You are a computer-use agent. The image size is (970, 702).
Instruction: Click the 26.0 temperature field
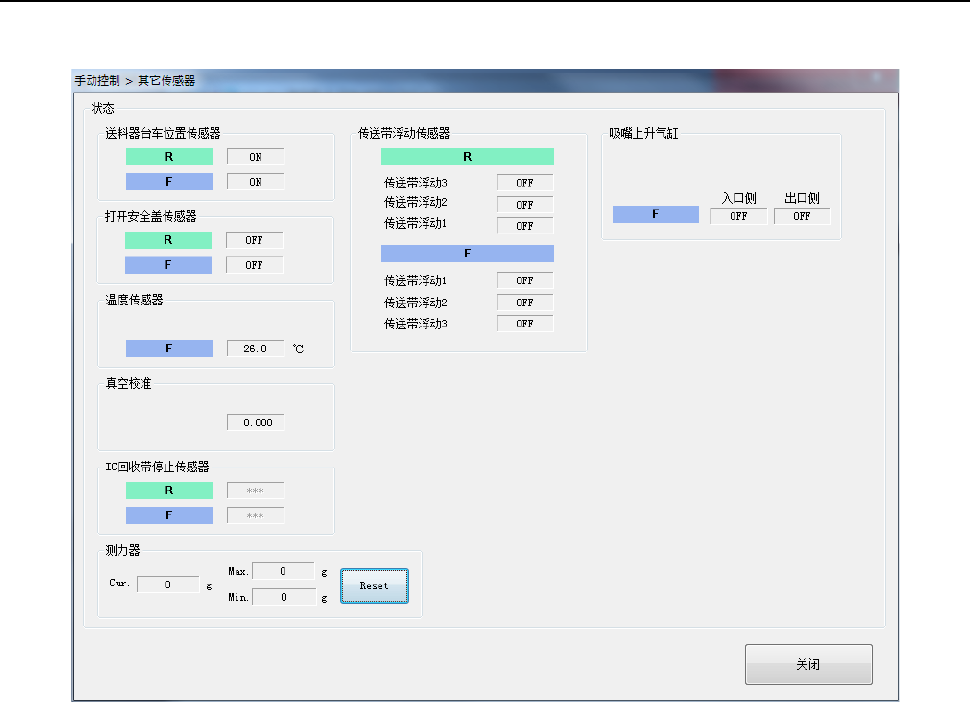(x=255, y=348)
